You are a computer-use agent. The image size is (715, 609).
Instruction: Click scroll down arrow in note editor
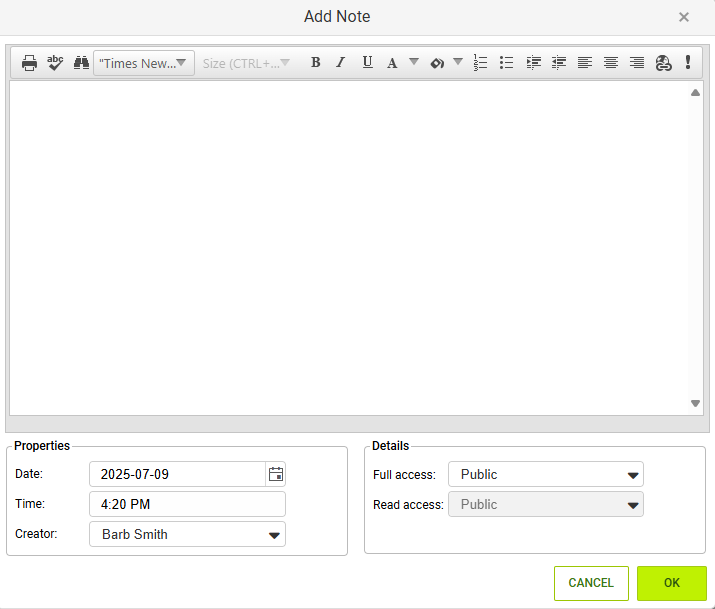coord(695,403)
